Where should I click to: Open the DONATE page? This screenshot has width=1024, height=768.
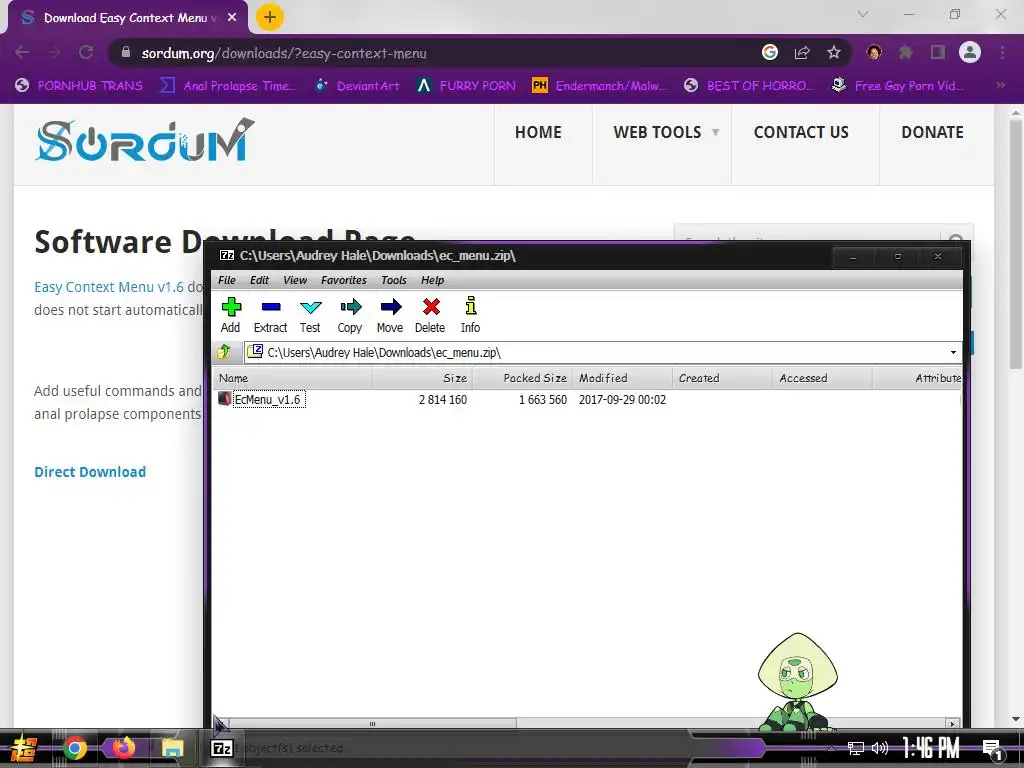933,133
